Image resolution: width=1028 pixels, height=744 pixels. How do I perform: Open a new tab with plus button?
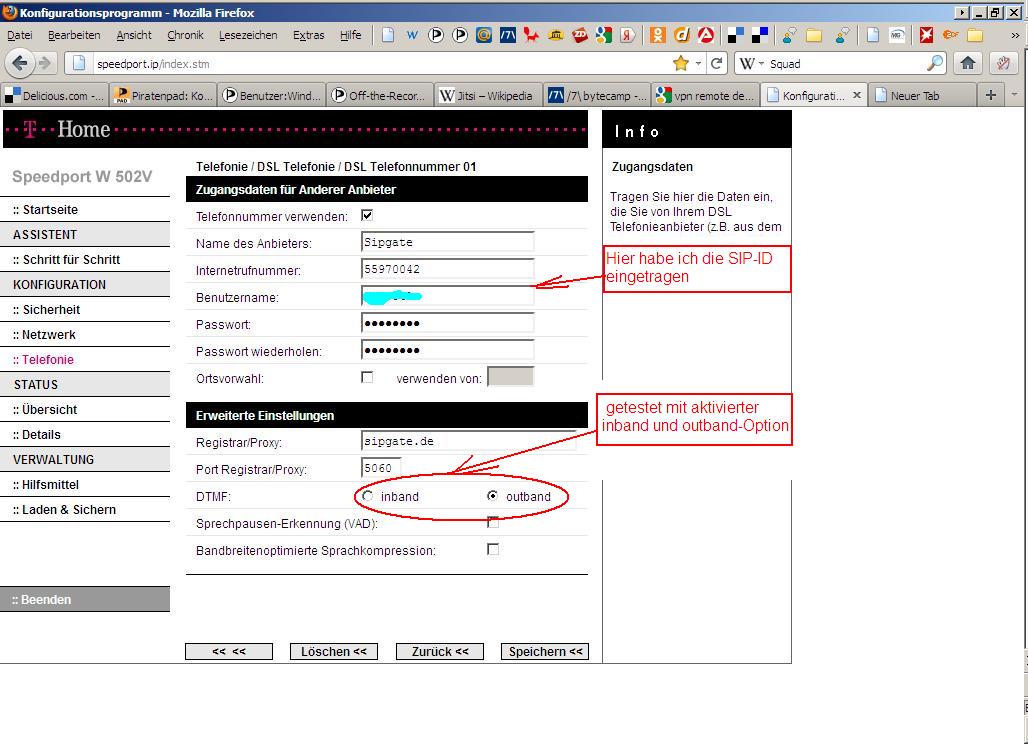[x=991, y=95]
